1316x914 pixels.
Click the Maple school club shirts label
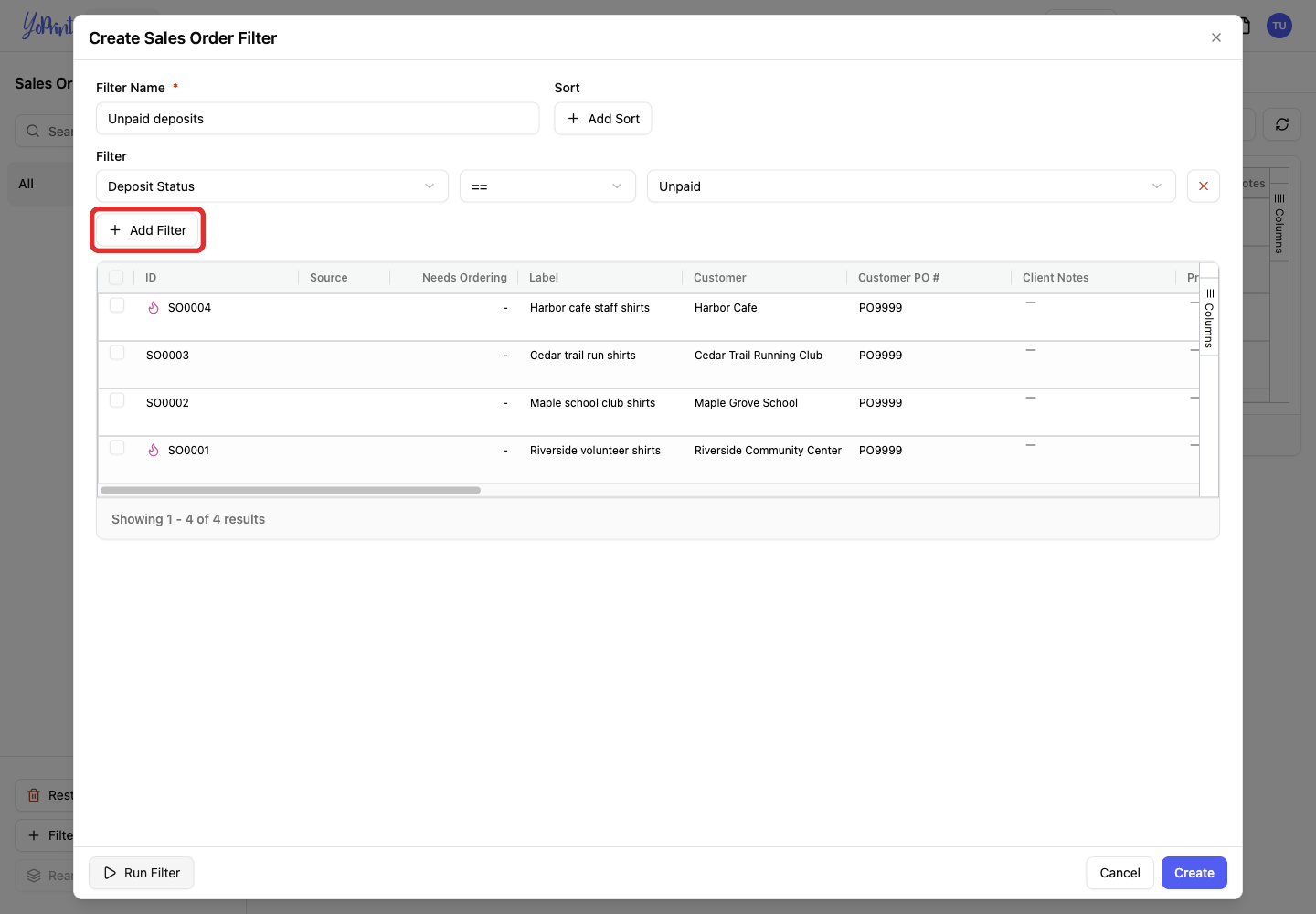tap(592, 403)
